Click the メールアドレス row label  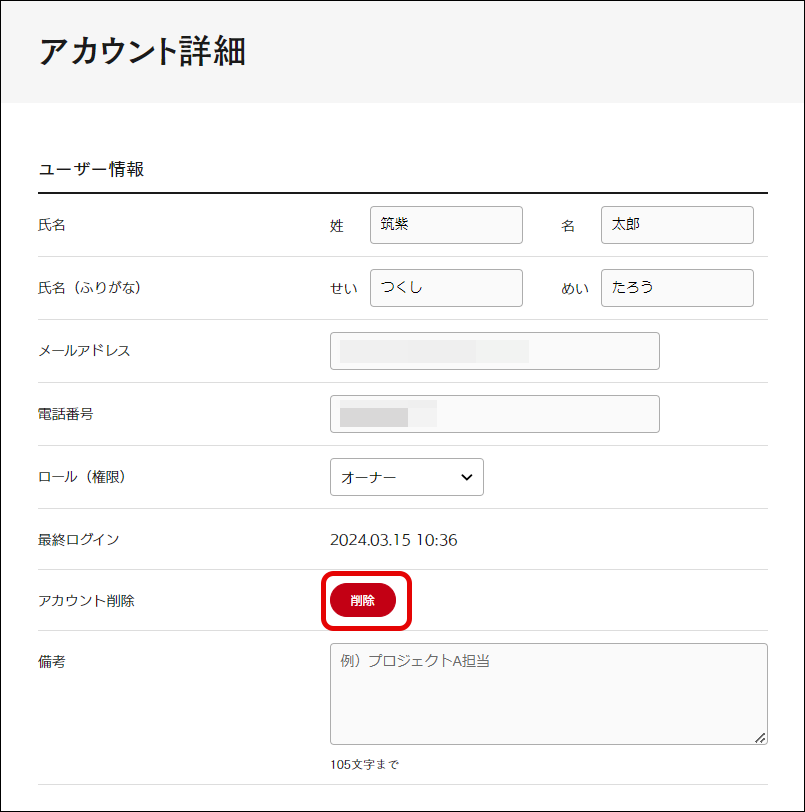(x=84, y=351)
